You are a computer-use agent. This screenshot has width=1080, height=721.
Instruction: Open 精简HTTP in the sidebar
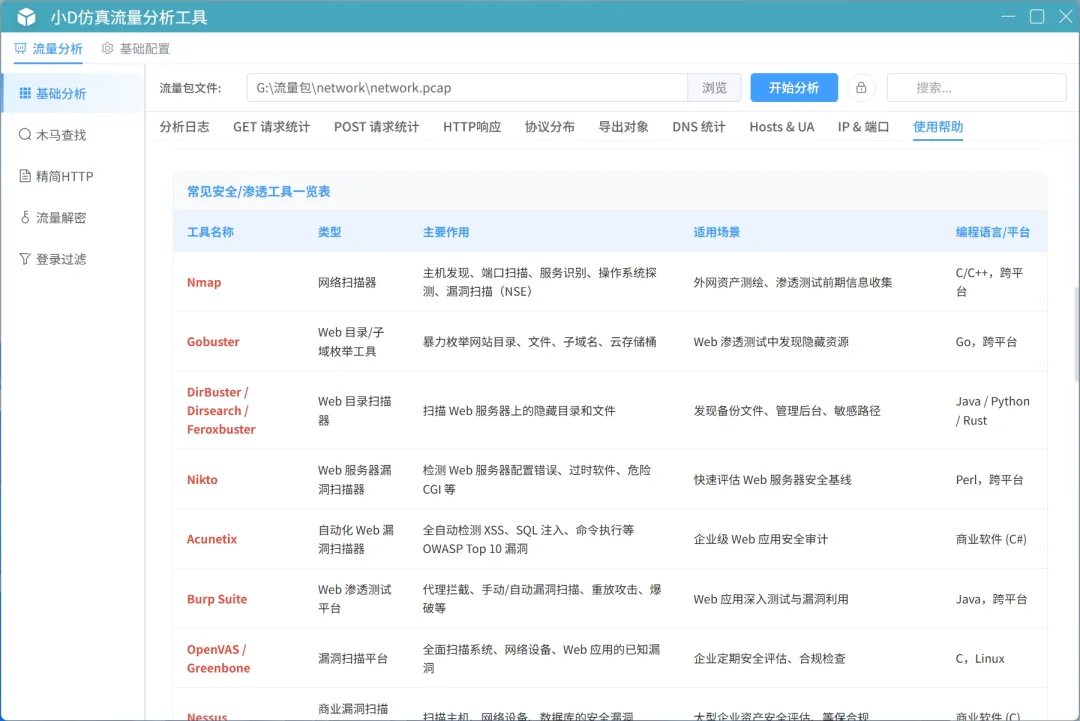pyautogui.click(x=73, y=176)
